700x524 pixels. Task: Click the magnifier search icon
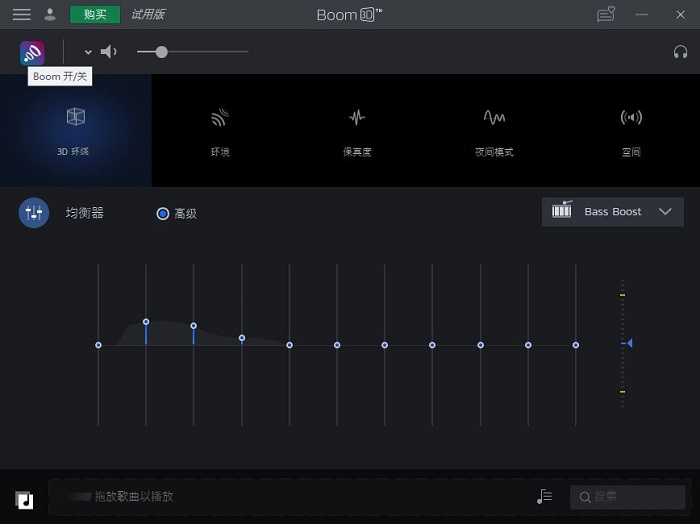(x=585, y=497)
